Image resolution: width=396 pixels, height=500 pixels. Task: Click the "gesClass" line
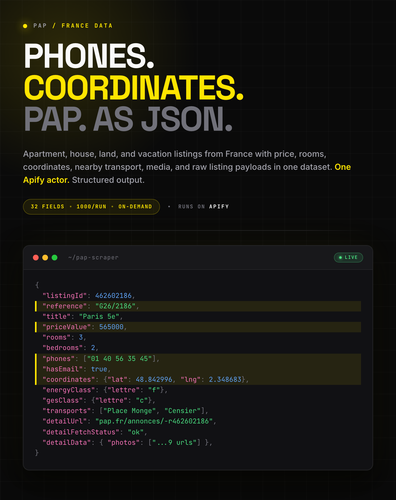(99, 400)
